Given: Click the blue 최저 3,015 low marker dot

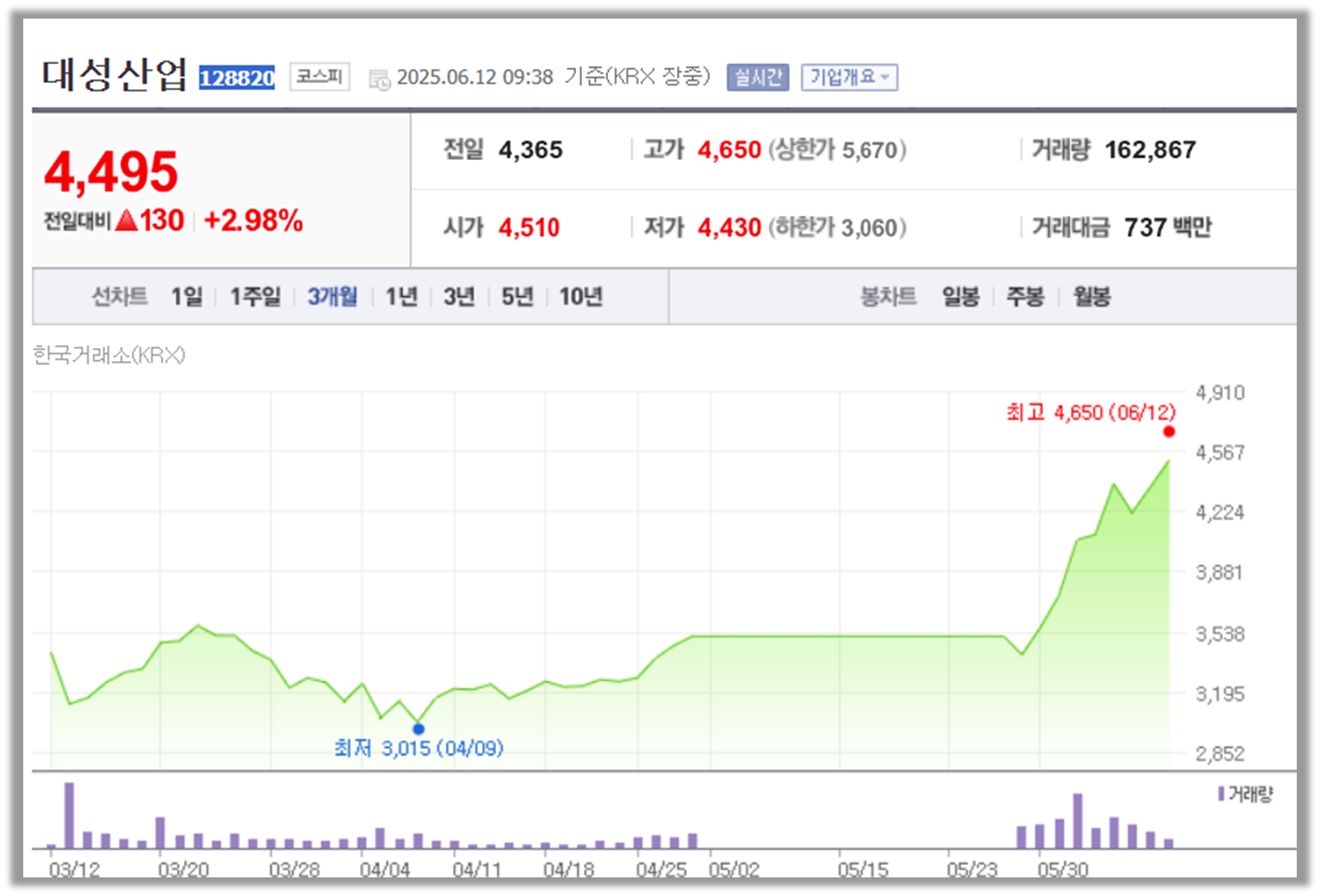Looking at the screenshot, I should click(419, 729).
